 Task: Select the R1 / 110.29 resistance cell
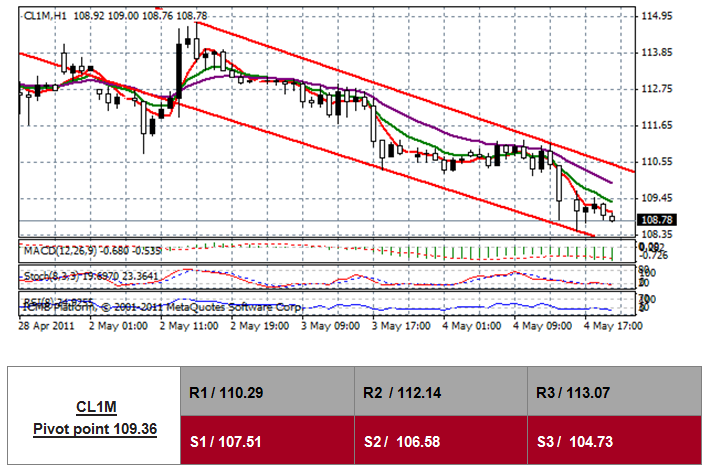[x=267, y=391]
